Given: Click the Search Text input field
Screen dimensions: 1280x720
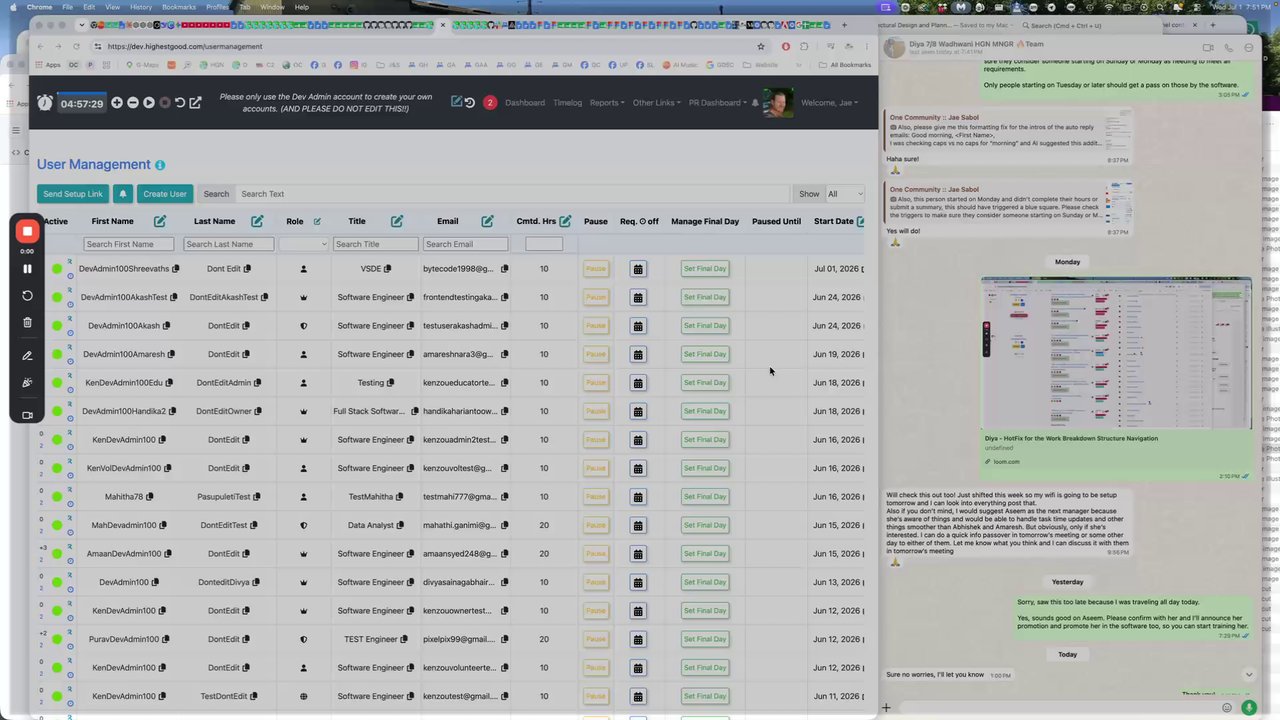Looking at the screenshot, I should (x=514, y=194).
